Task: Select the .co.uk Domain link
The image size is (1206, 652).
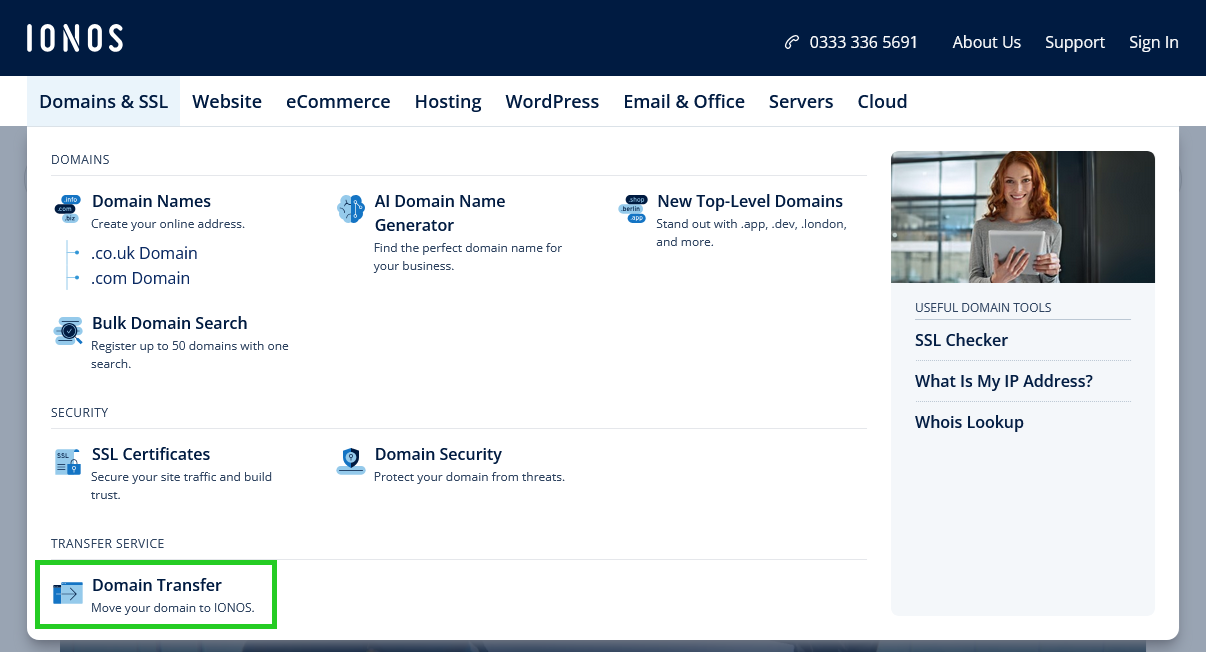Action: [144, 253]
